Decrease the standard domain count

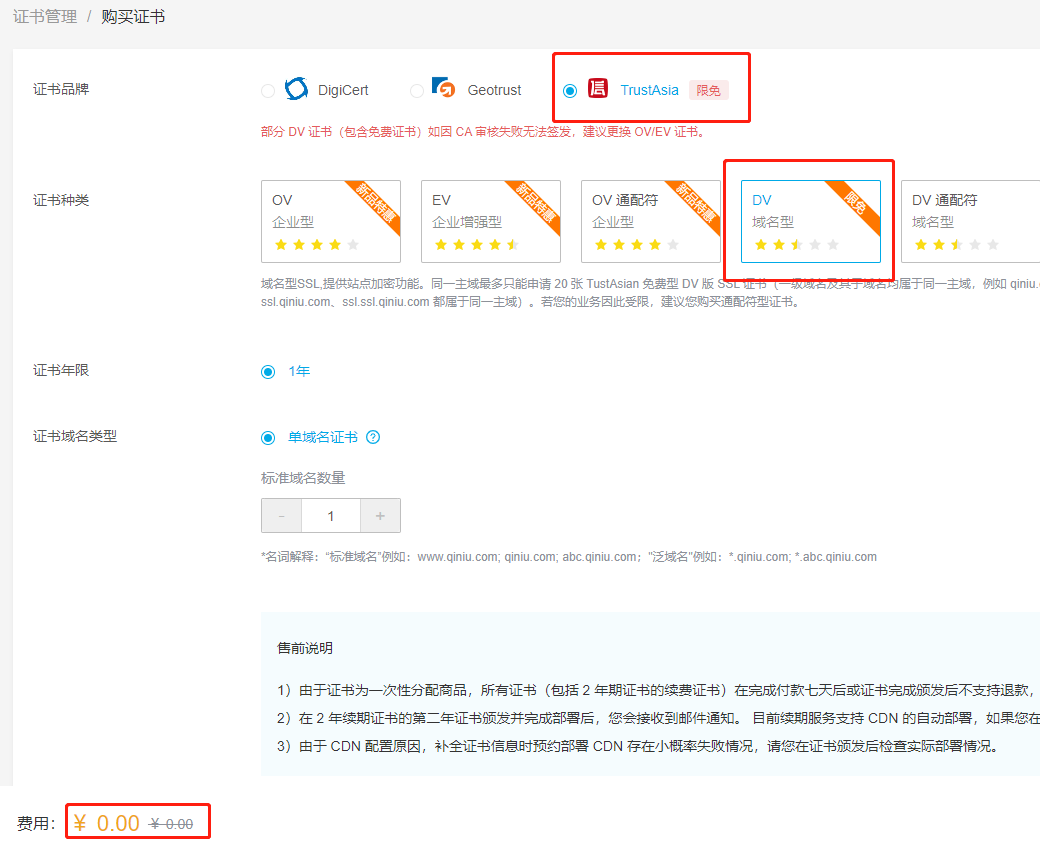click(x=281, y=515)
